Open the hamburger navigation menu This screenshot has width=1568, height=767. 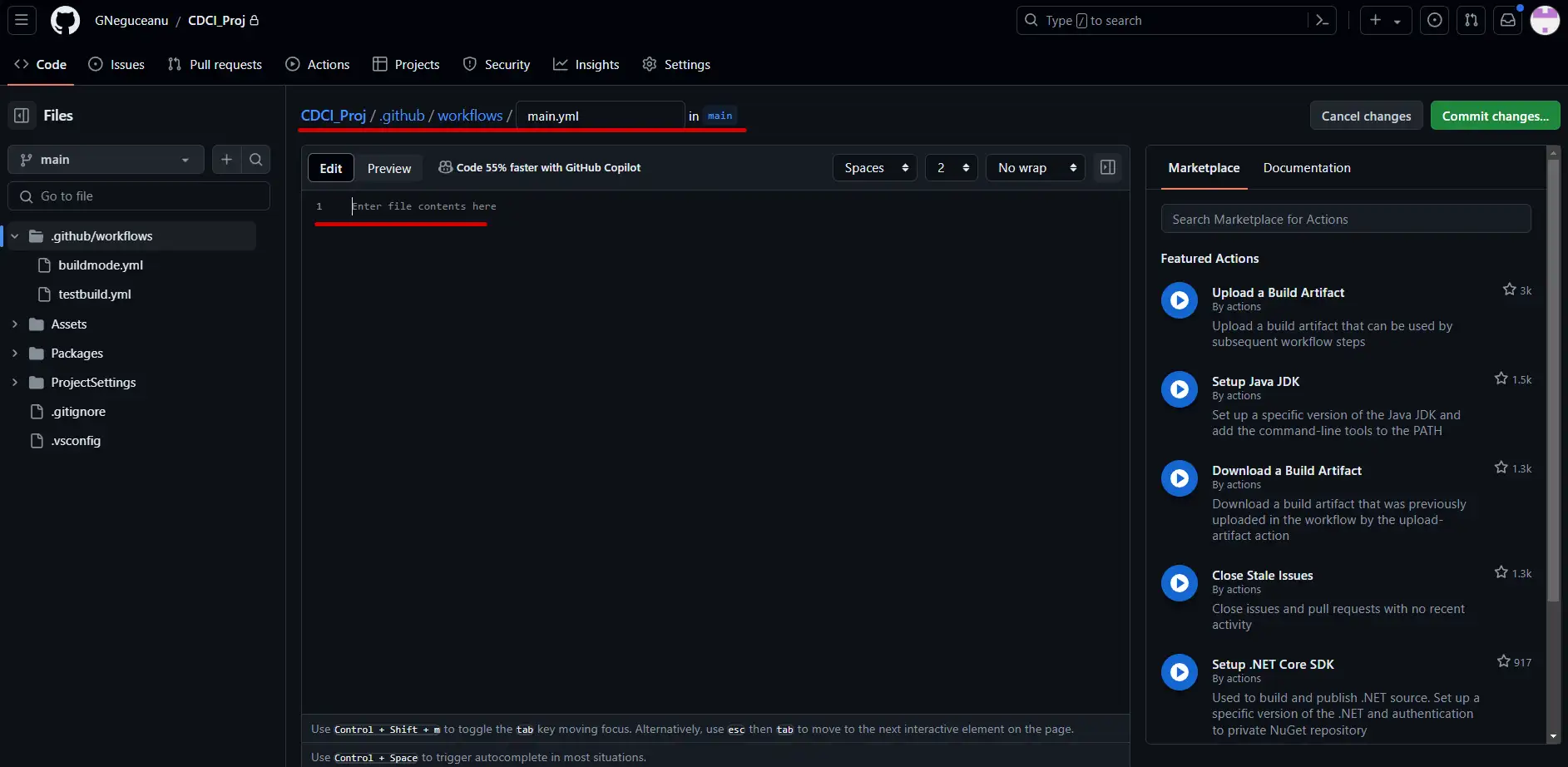point(22,20)
